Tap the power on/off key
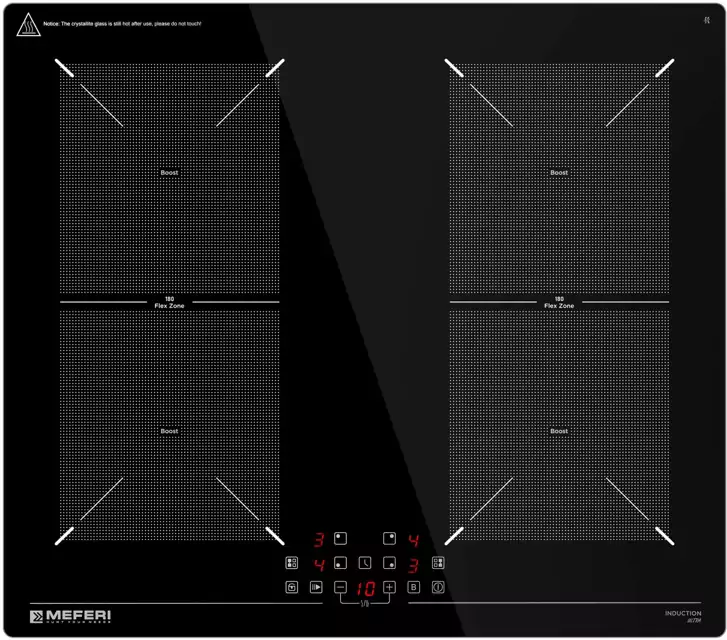 tap(438, 588)
